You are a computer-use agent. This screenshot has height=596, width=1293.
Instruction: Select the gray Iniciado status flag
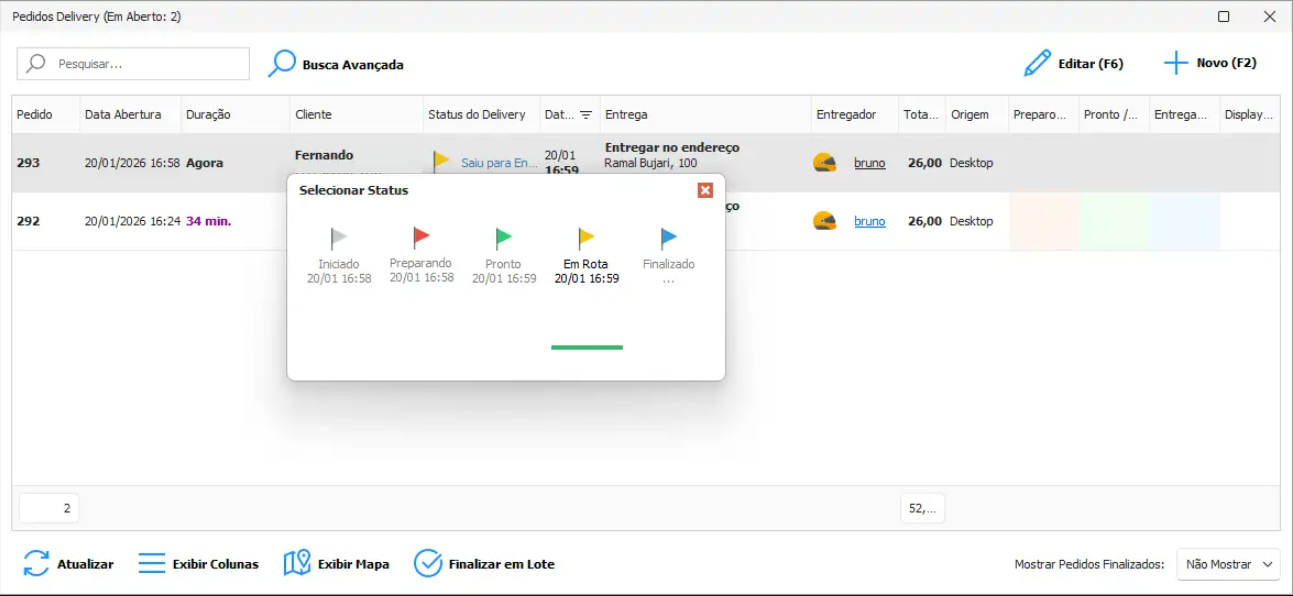(339, 240)
